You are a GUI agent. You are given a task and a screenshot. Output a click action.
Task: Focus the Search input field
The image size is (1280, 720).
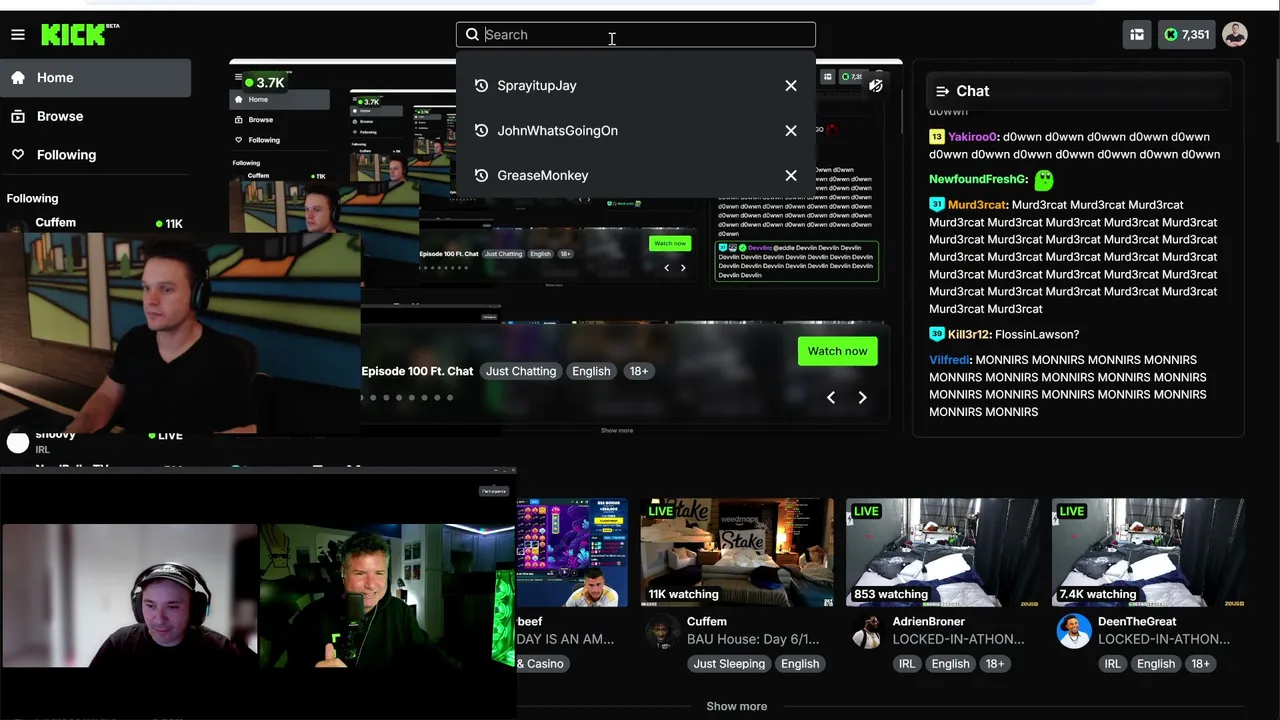coord(636,35)
